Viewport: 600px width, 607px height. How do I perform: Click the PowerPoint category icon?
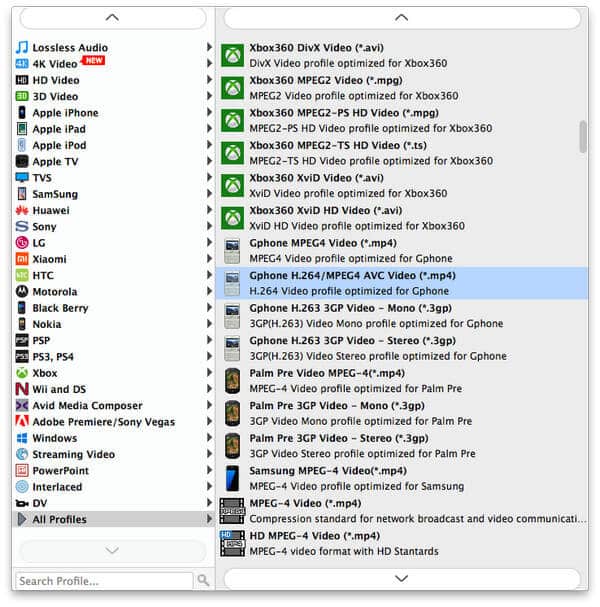(x=22, y=470)
